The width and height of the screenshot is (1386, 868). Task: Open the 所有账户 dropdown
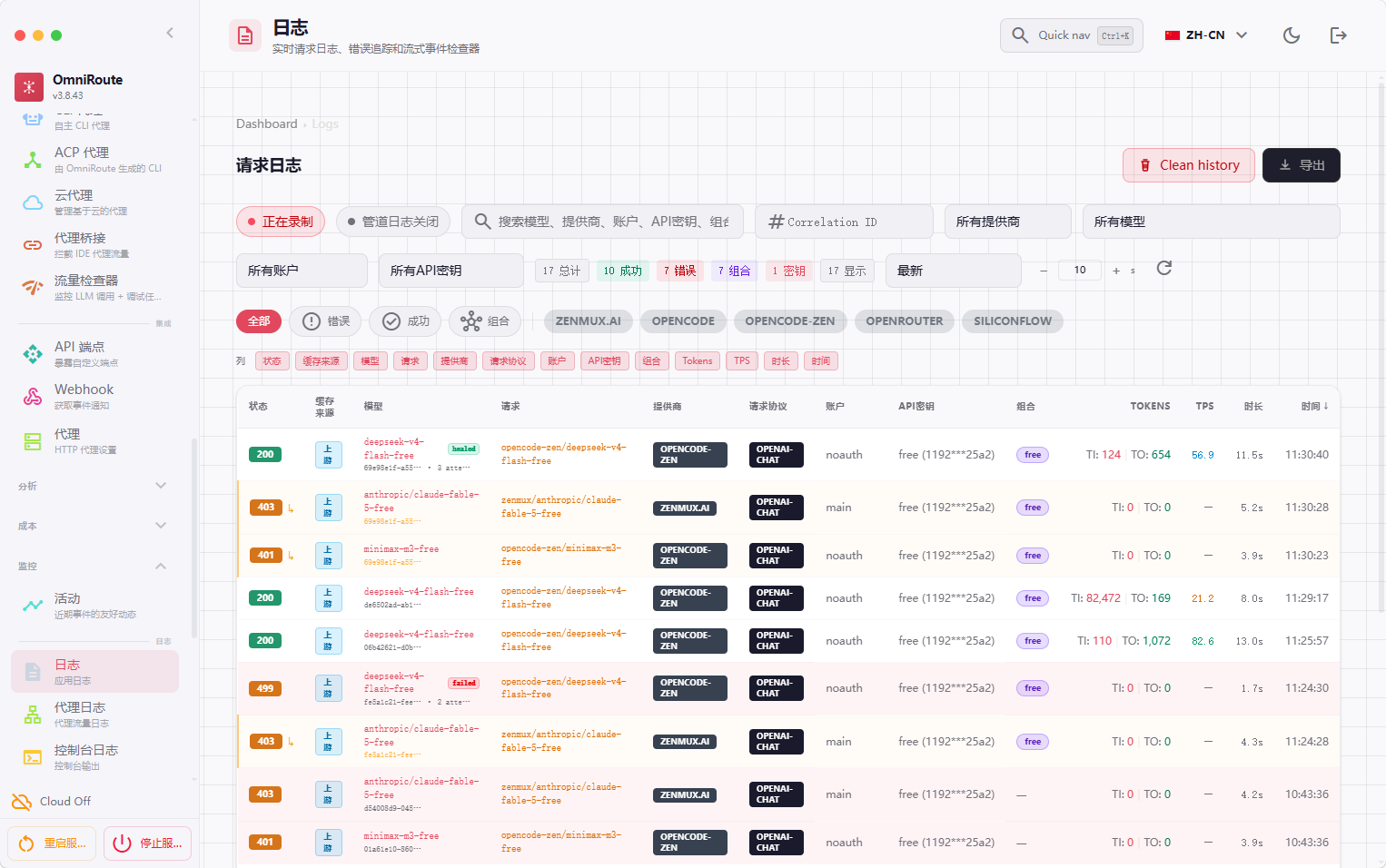pyautogui.click(x=302, y=271)
